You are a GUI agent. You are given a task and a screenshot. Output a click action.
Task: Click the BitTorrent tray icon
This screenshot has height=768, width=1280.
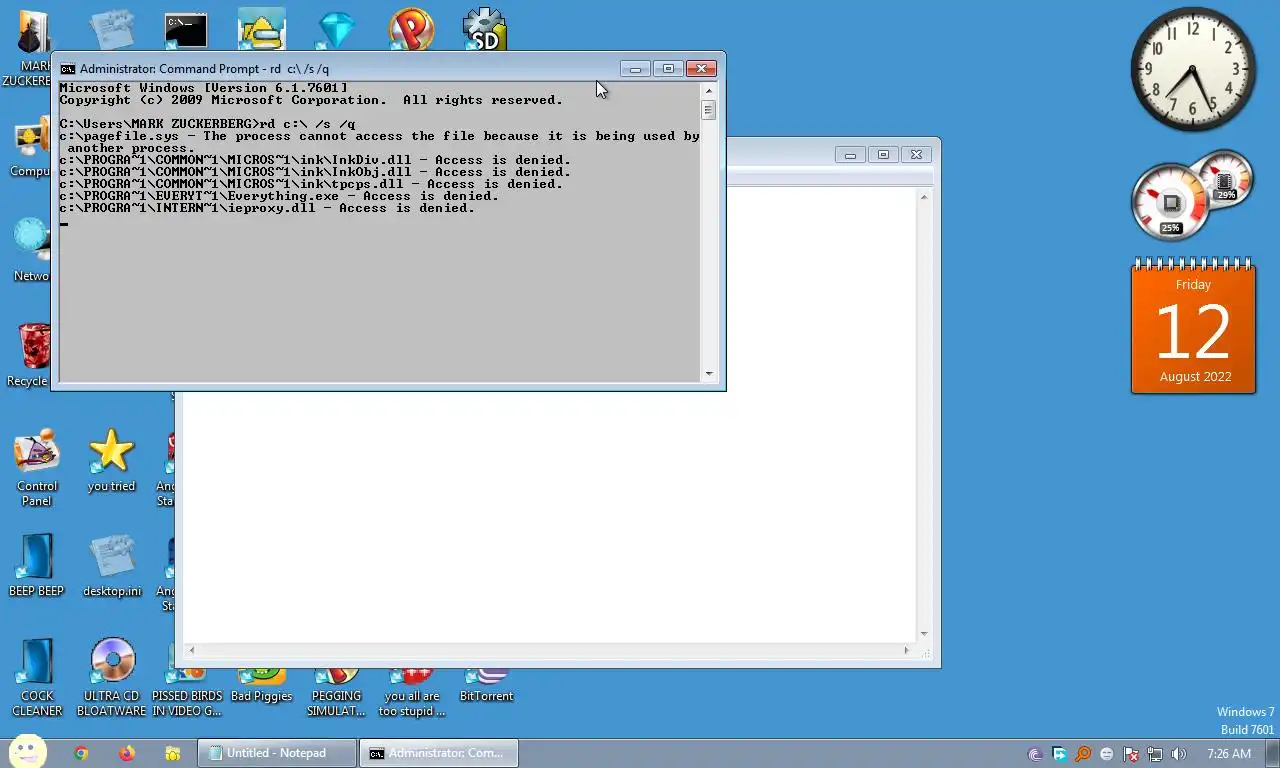(1035, 754)
